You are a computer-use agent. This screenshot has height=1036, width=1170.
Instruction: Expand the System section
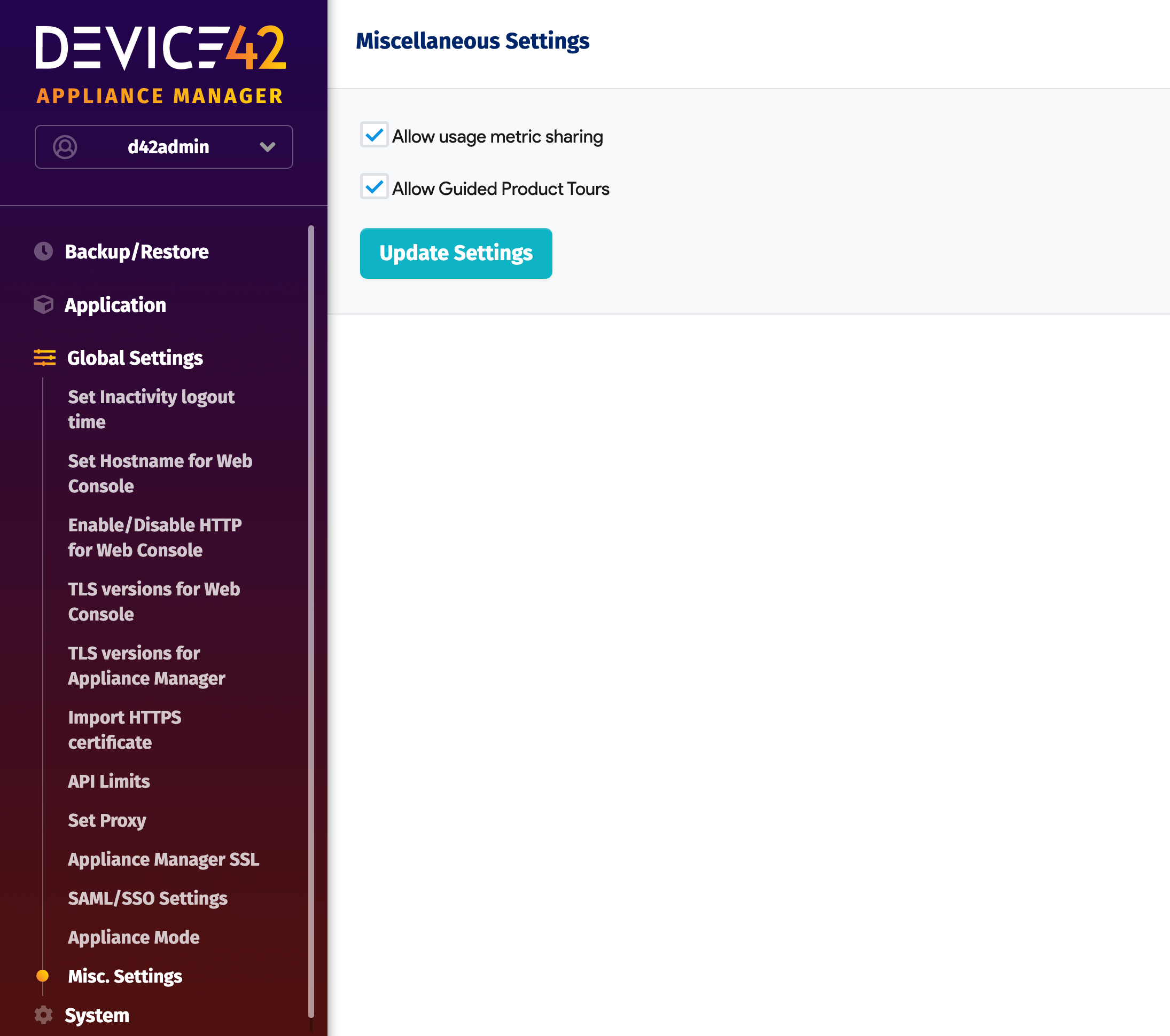[x=96, y=1014]
